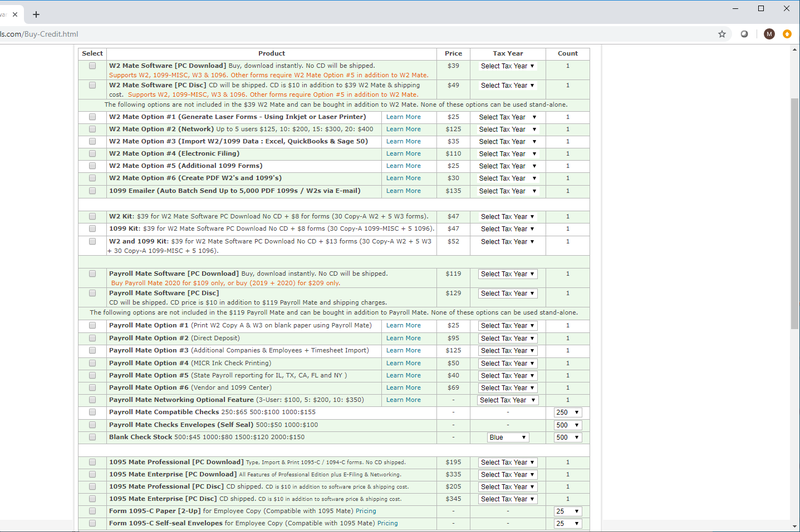The image size is (800, 532).
Task: Open Tax Year dropdown for W2 Mate Option #6
Action: coord(508,179)
